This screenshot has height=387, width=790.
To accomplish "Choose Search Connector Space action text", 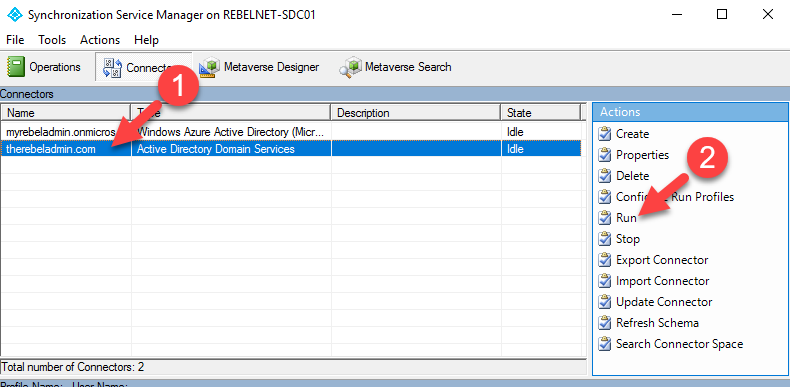I will tap(680, 344).
